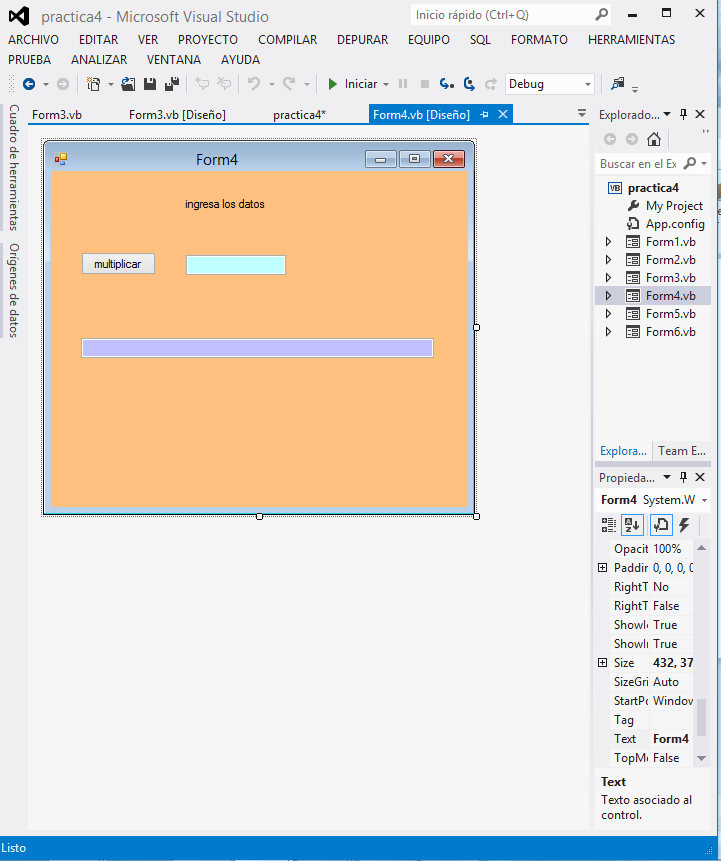Click the multiplicar button on Form4
The image size is (721, 861).
118,264
